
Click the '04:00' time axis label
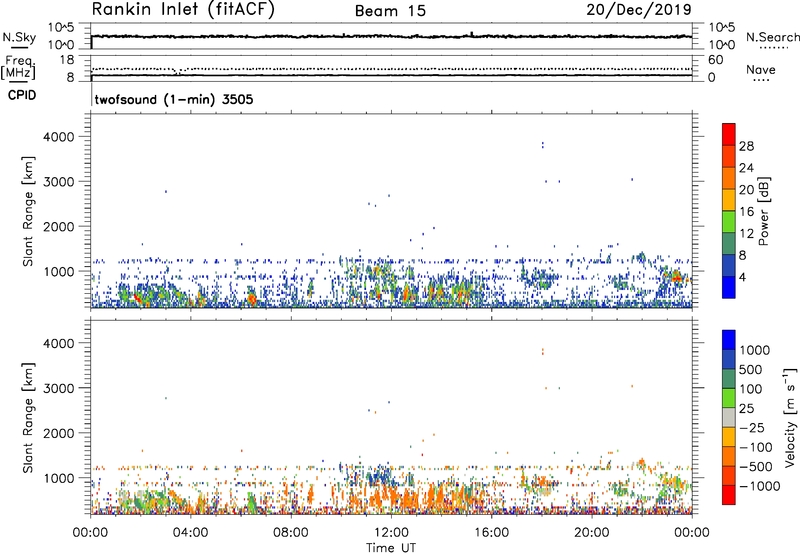tap(190, 533)
